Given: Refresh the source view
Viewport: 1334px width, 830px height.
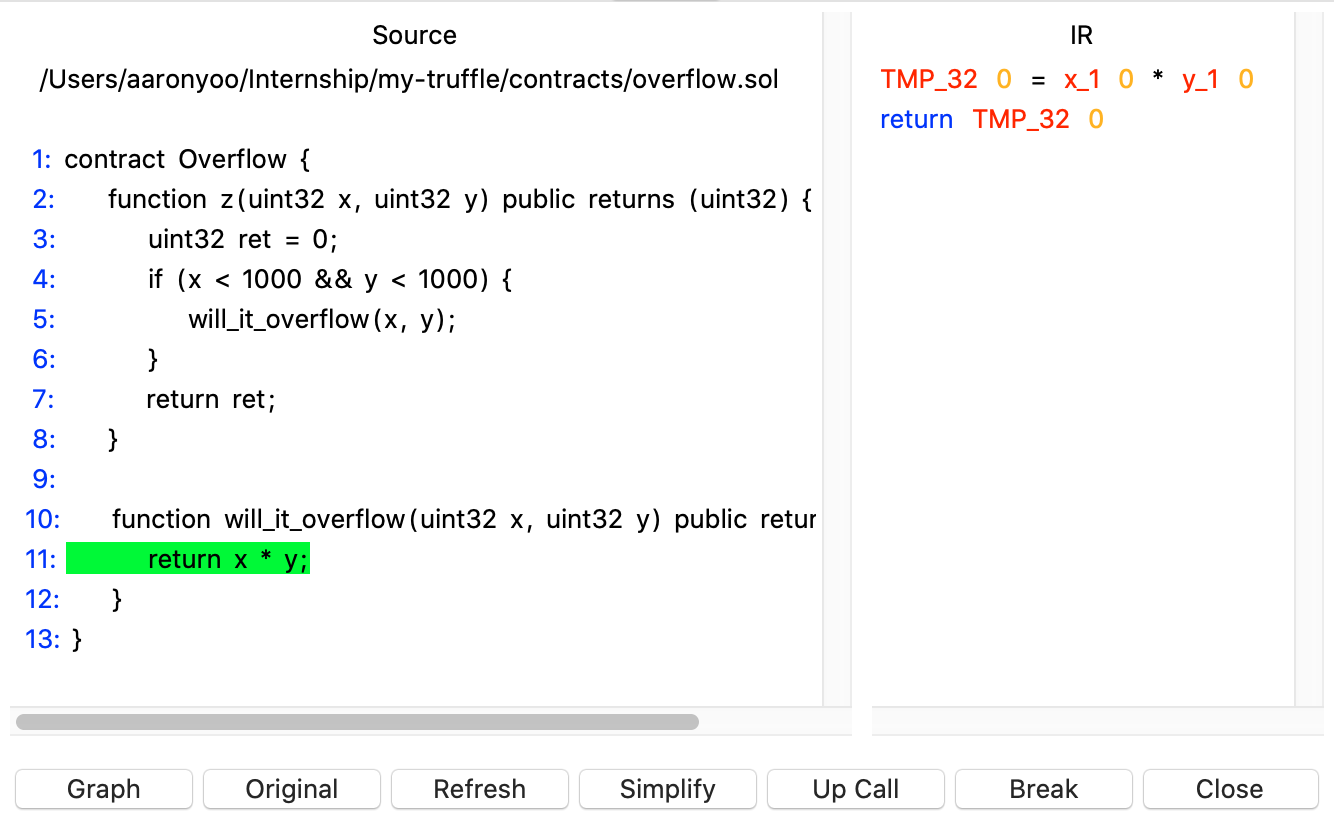Looking at the screenshot, I should [479, 789].
